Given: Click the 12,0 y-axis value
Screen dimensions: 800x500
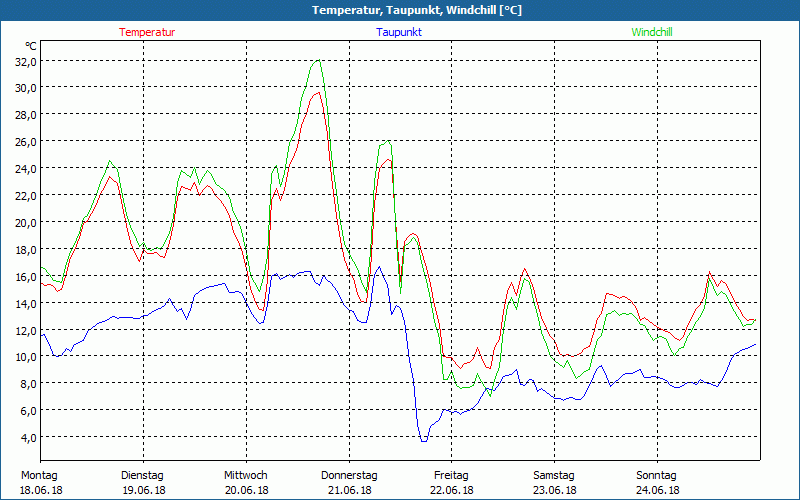Looking at the screenshot, I should pyautogui.click(x=26, y=331).
